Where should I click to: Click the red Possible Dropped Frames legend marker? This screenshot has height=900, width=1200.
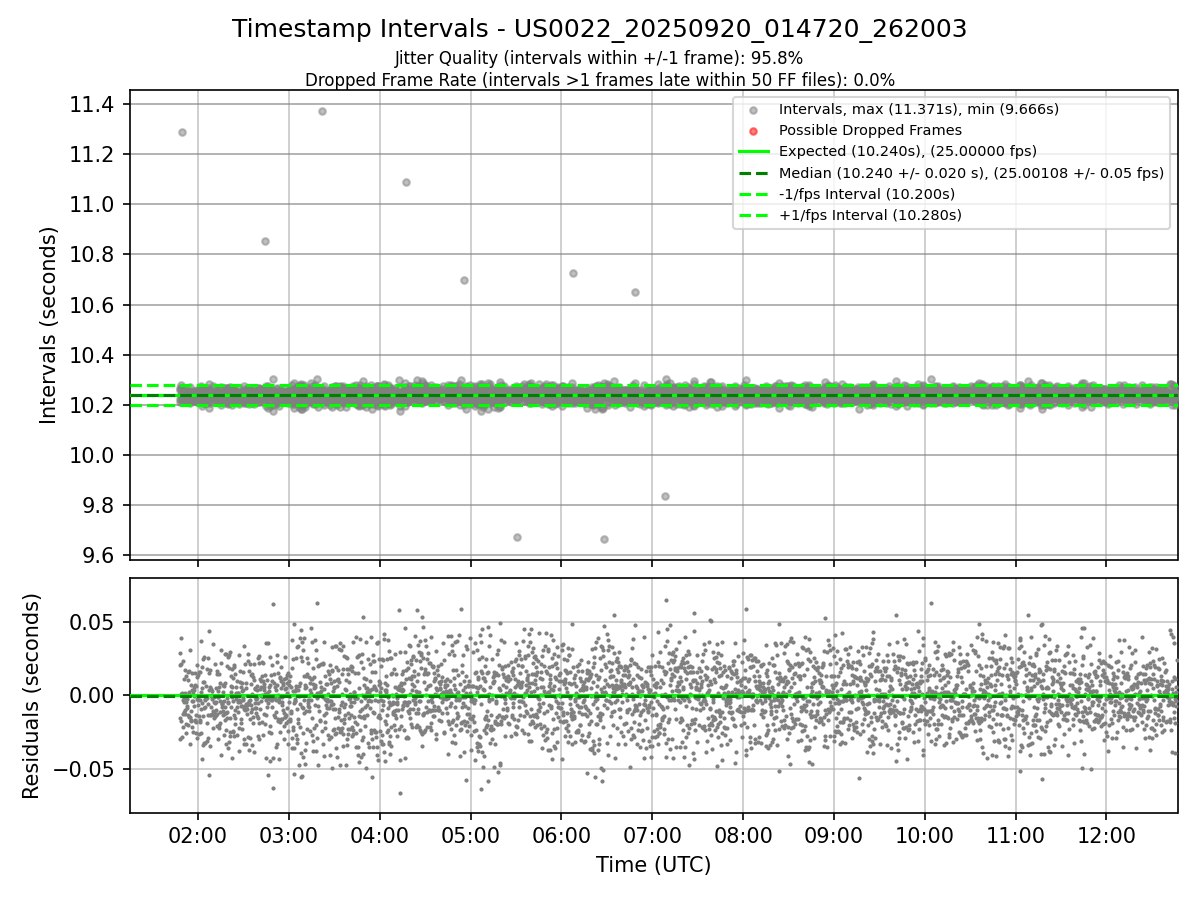coord(754,131)
